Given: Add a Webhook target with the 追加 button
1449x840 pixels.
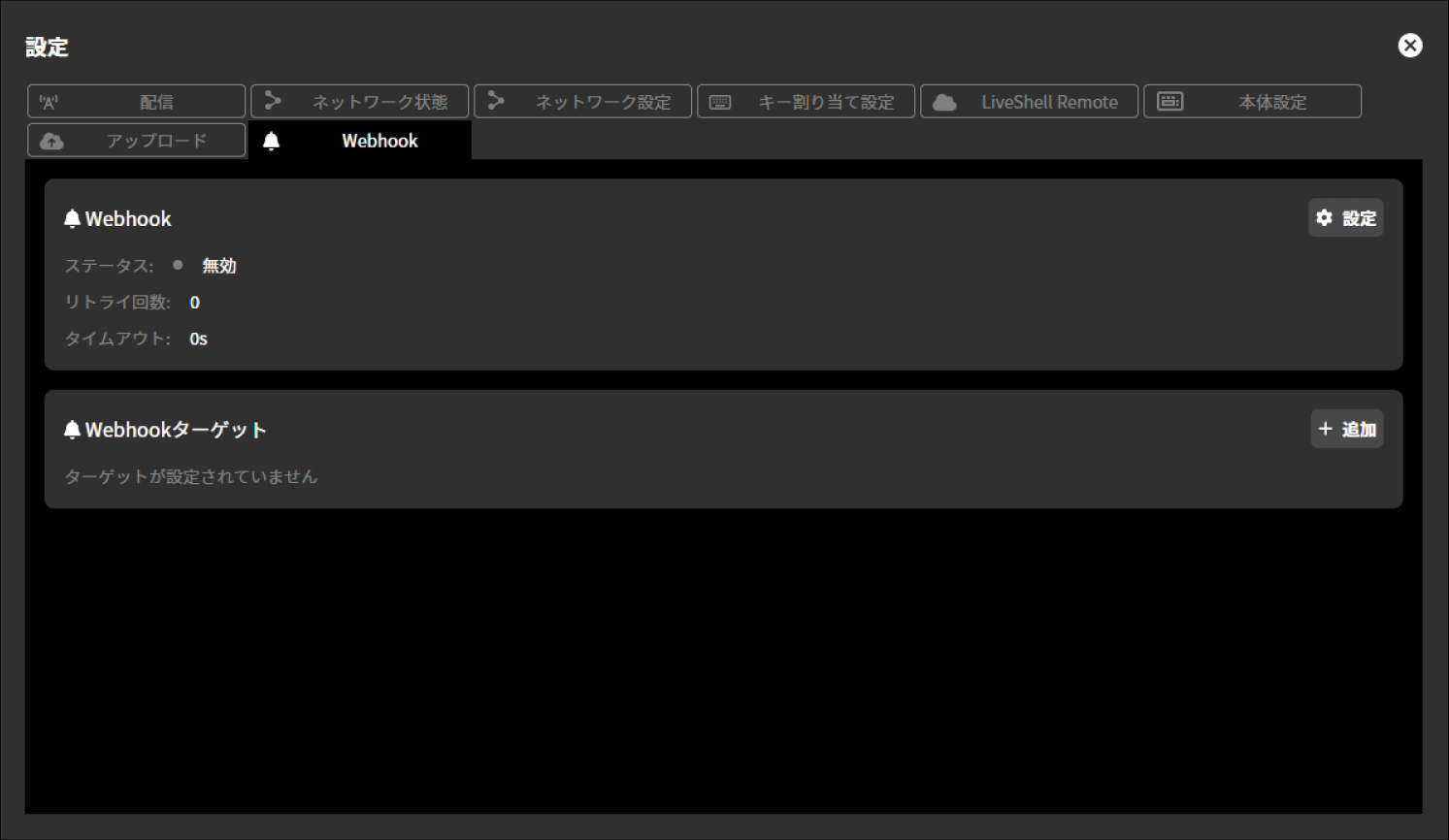Looking at the screenshot, I should click(x=1347, y=428).
